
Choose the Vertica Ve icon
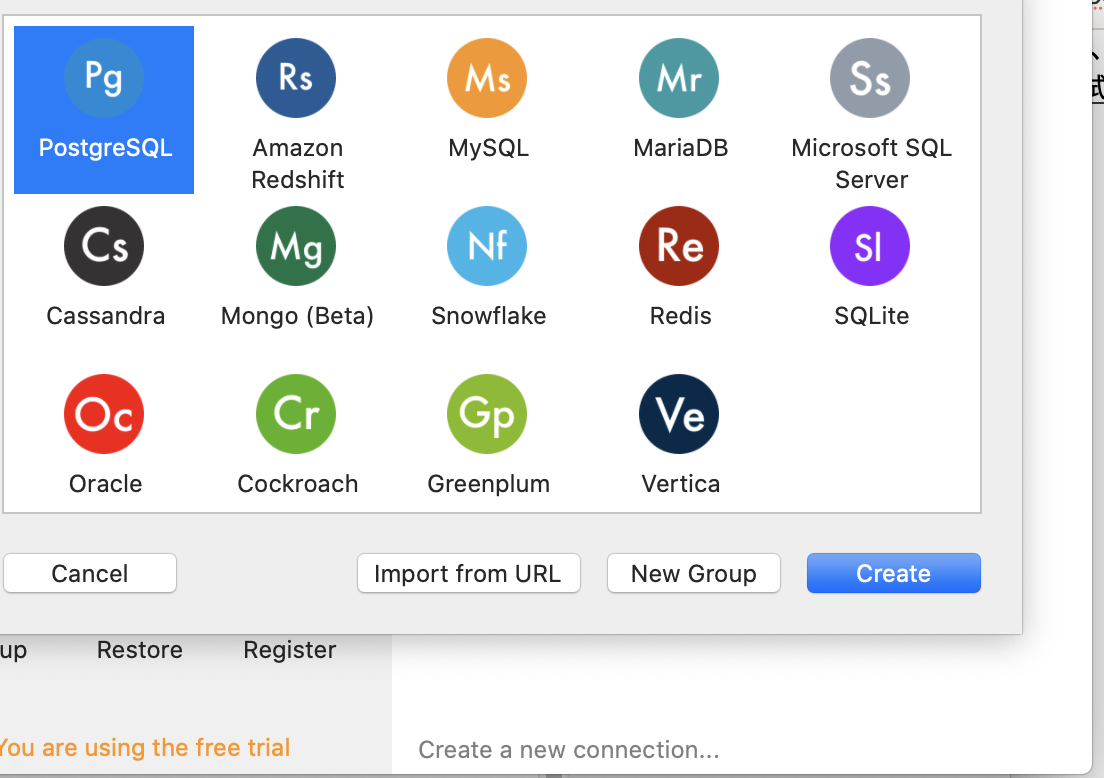[679, 414]
